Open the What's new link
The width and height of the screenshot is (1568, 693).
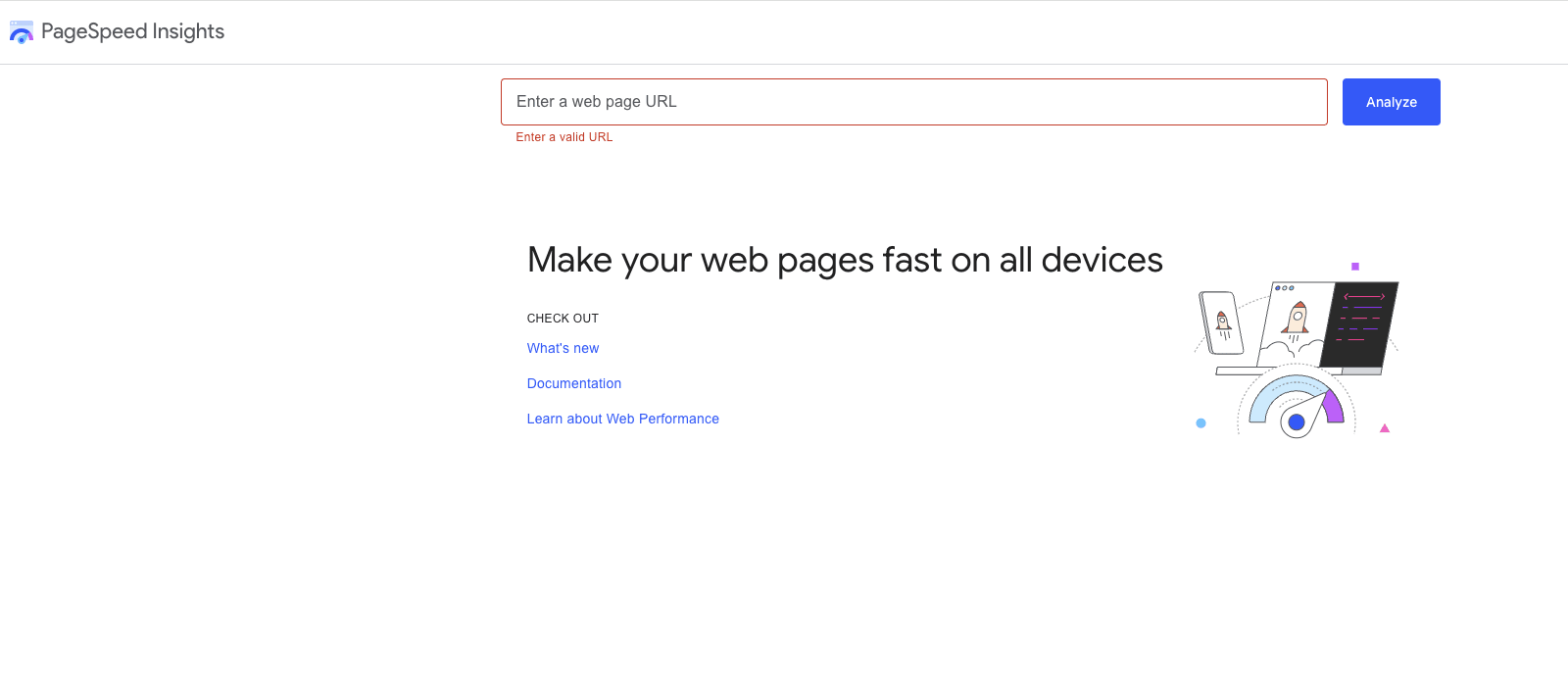[x=563, y=348]
